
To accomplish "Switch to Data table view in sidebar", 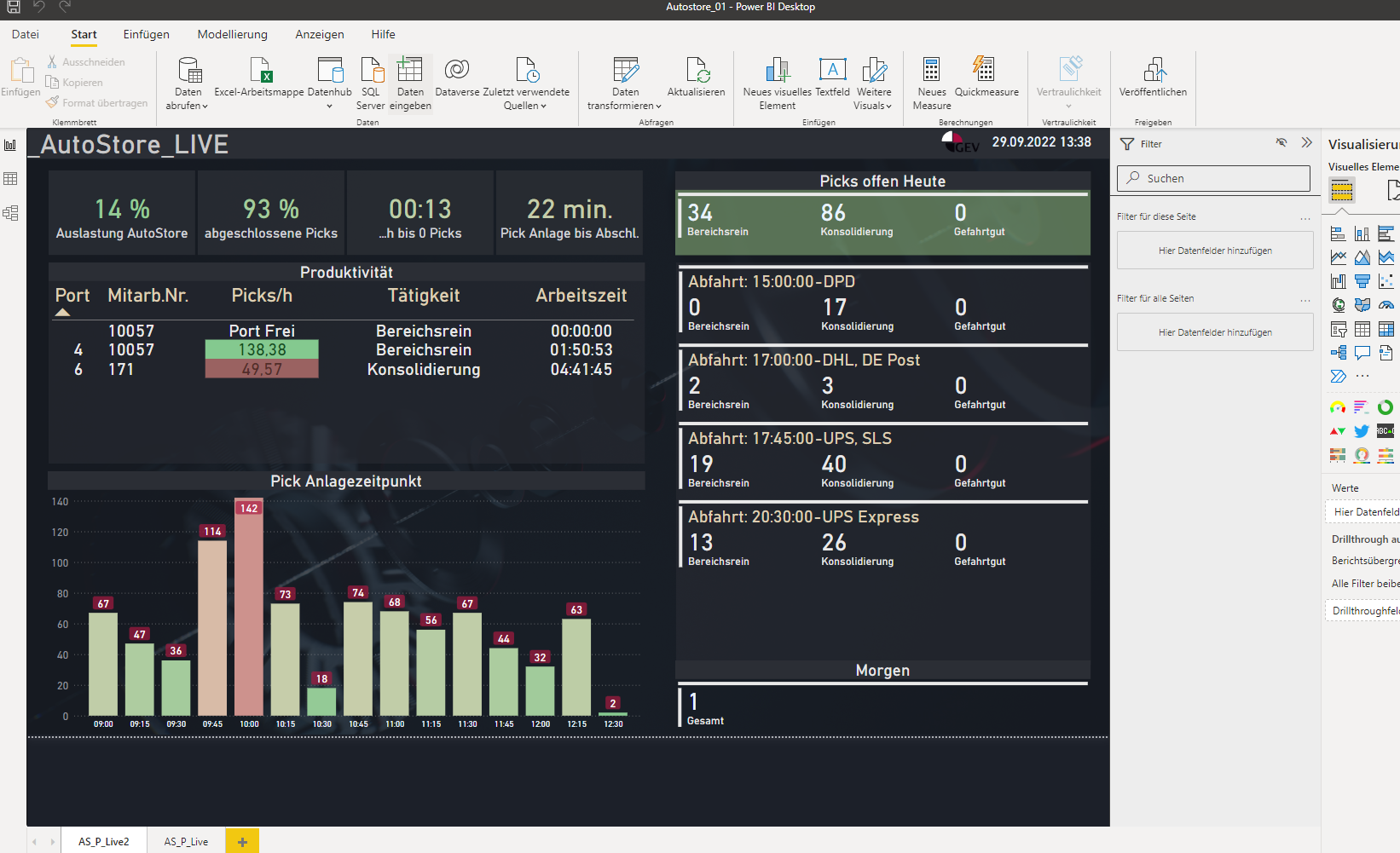I will pos(10,179).
